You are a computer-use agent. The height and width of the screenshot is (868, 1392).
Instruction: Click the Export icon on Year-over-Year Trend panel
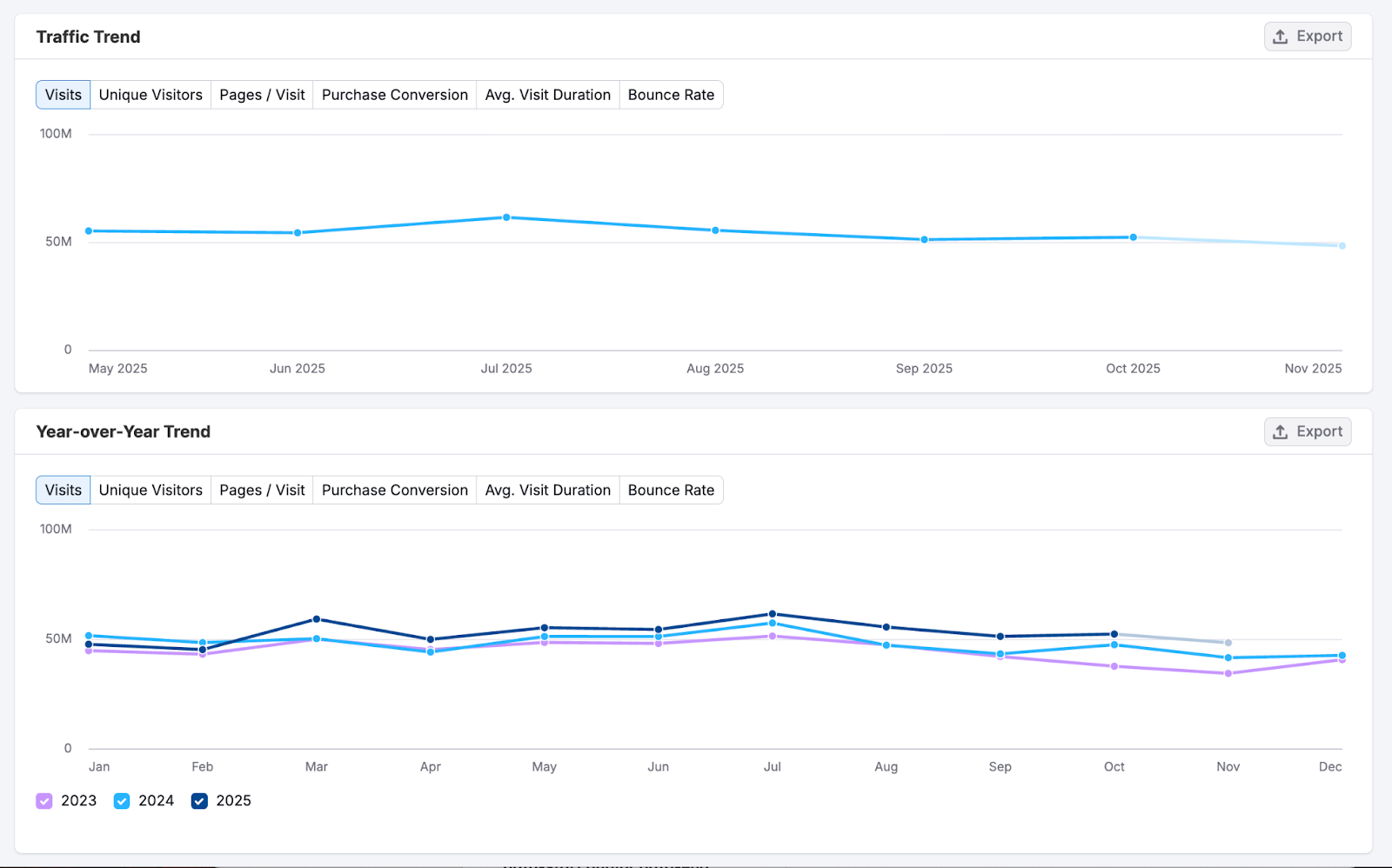(x=1280, y=431)
